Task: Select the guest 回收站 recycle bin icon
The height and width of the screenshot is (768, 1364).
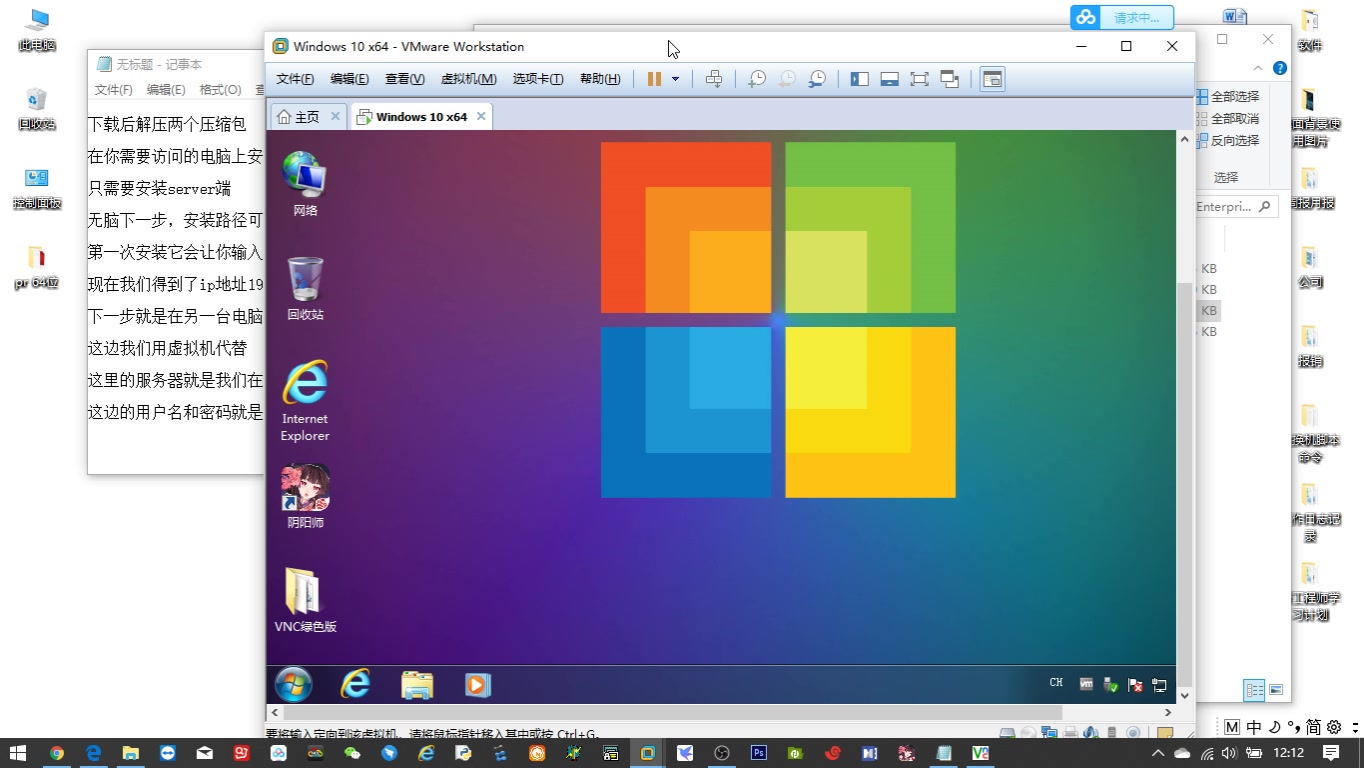Action: coord(305,289)
